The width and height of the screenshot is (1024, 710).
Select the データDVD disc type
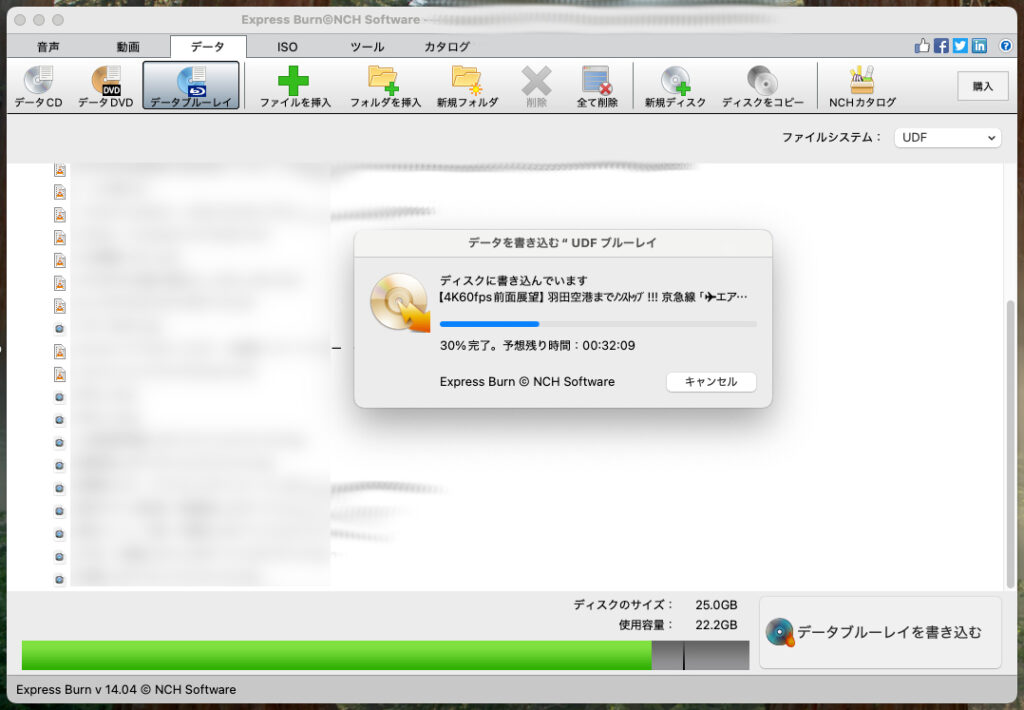[106, 86]
